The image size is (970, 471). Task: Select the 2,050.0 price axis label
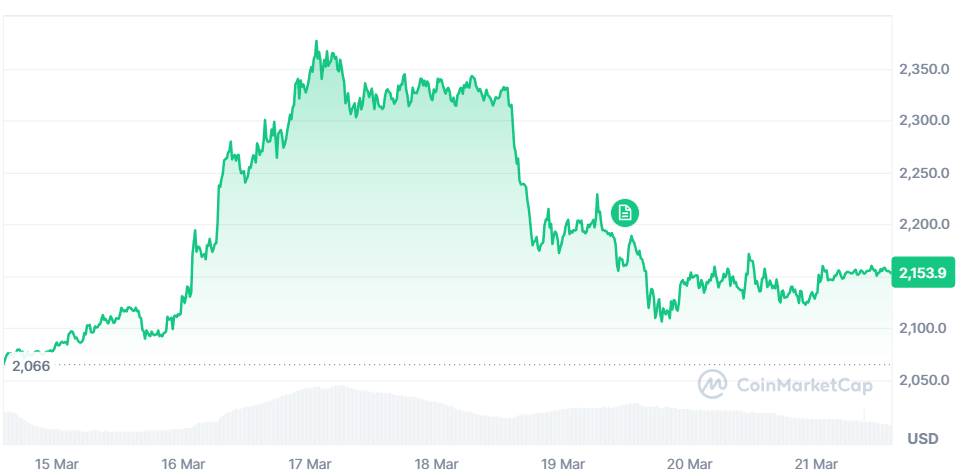pos(923,380)
